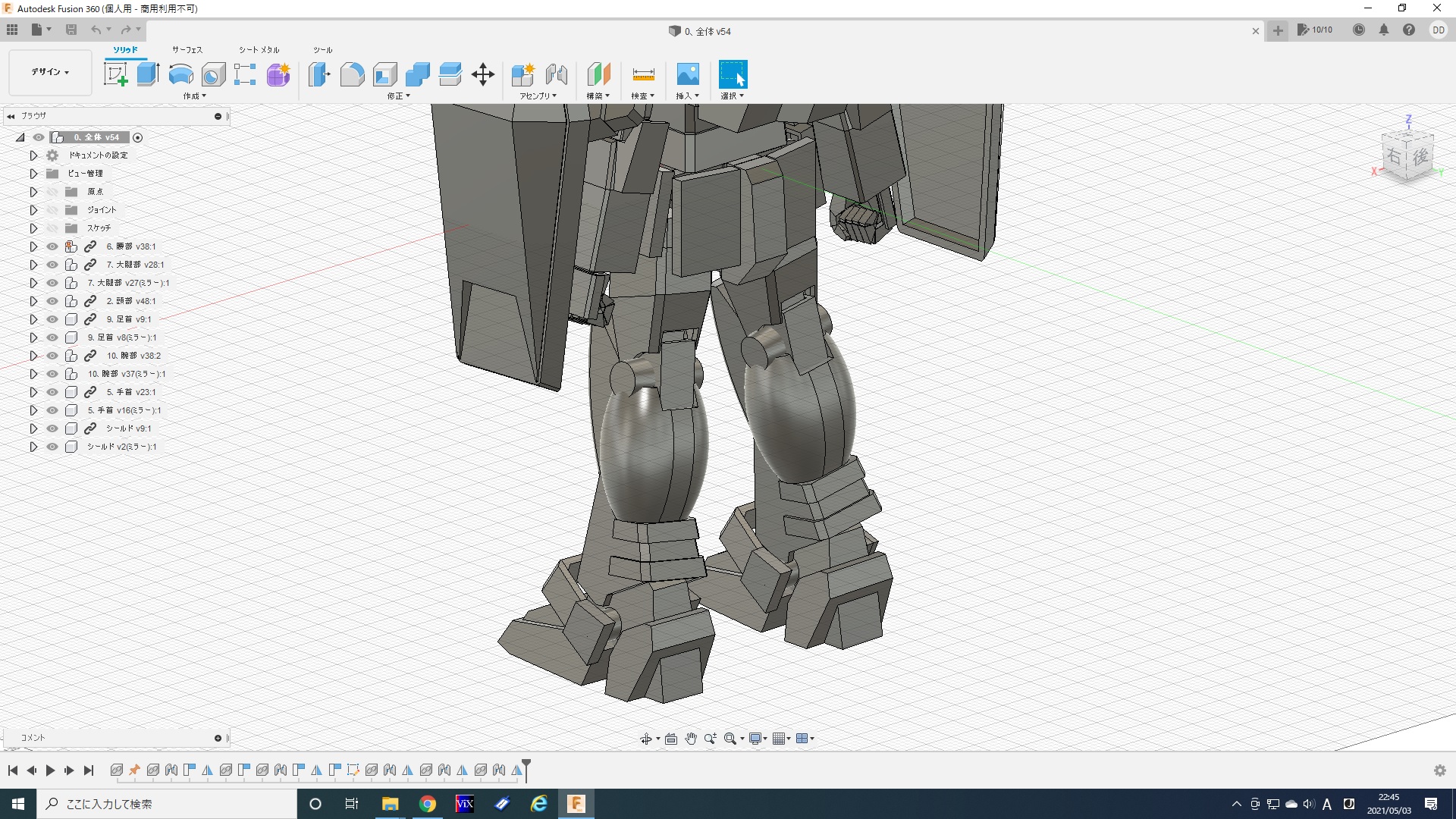Click the Extrude tool icon

click(x=148, y=74)
